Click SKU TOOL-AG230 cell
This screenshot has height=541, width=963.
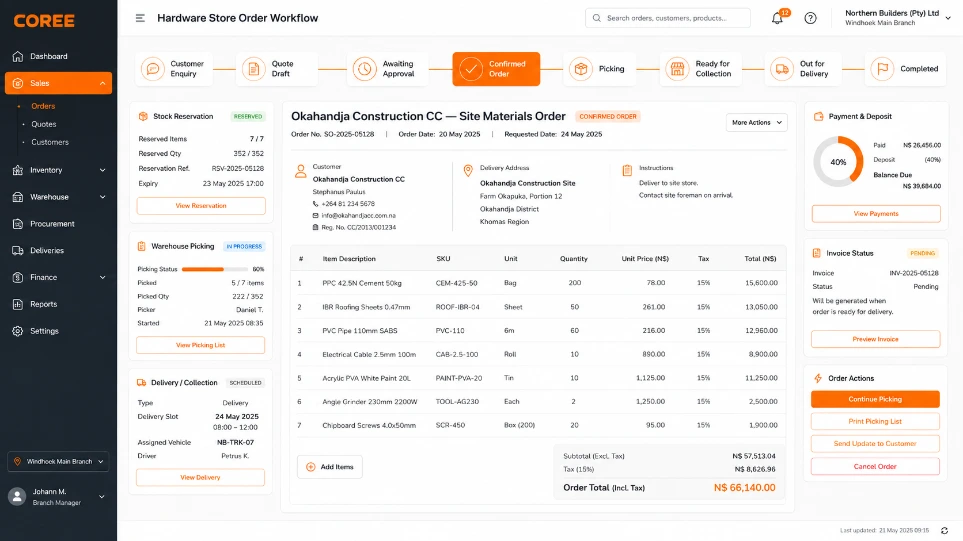coord(457,402)
